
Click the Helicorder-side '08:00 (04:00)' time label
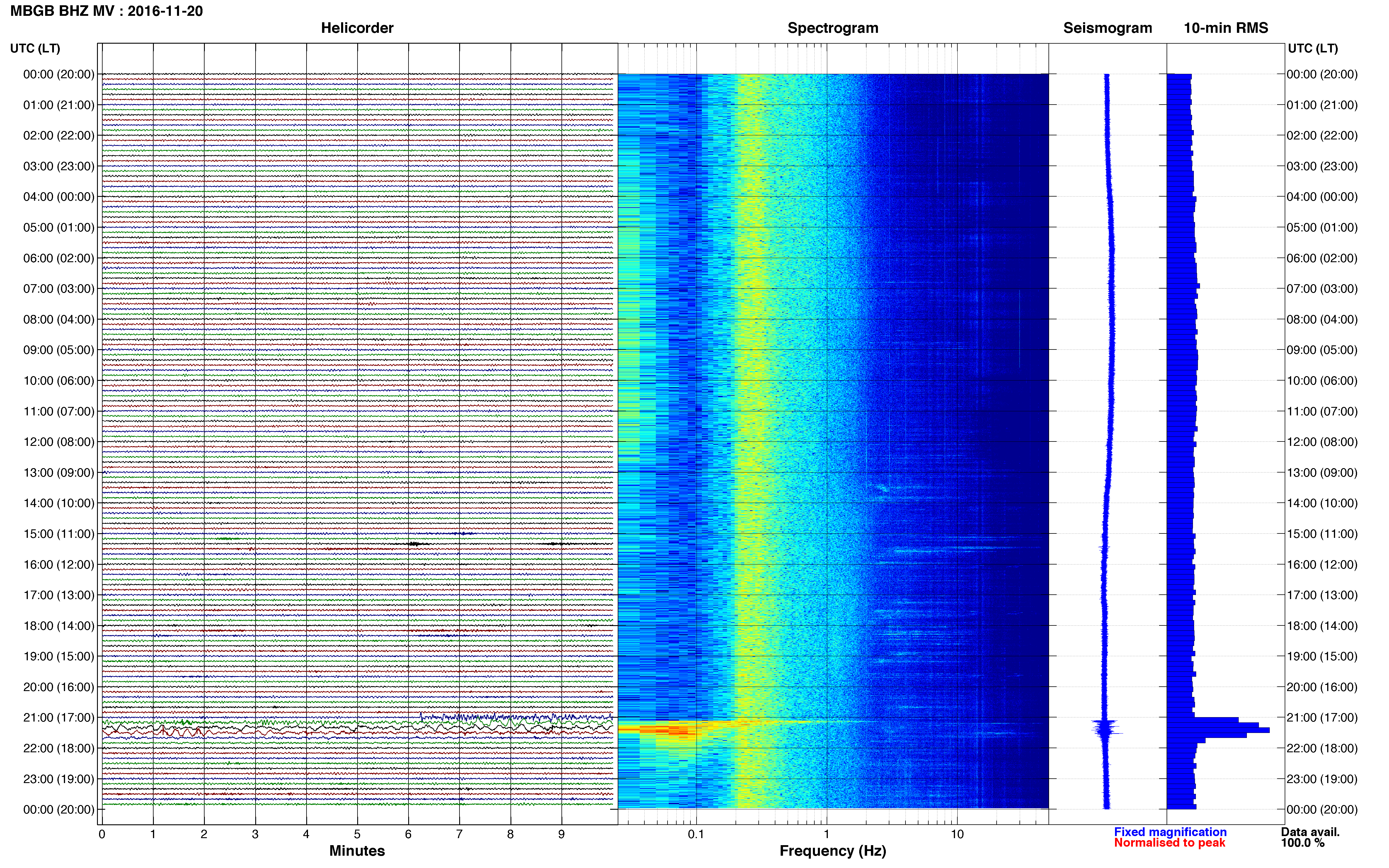(x=59, y=319)
